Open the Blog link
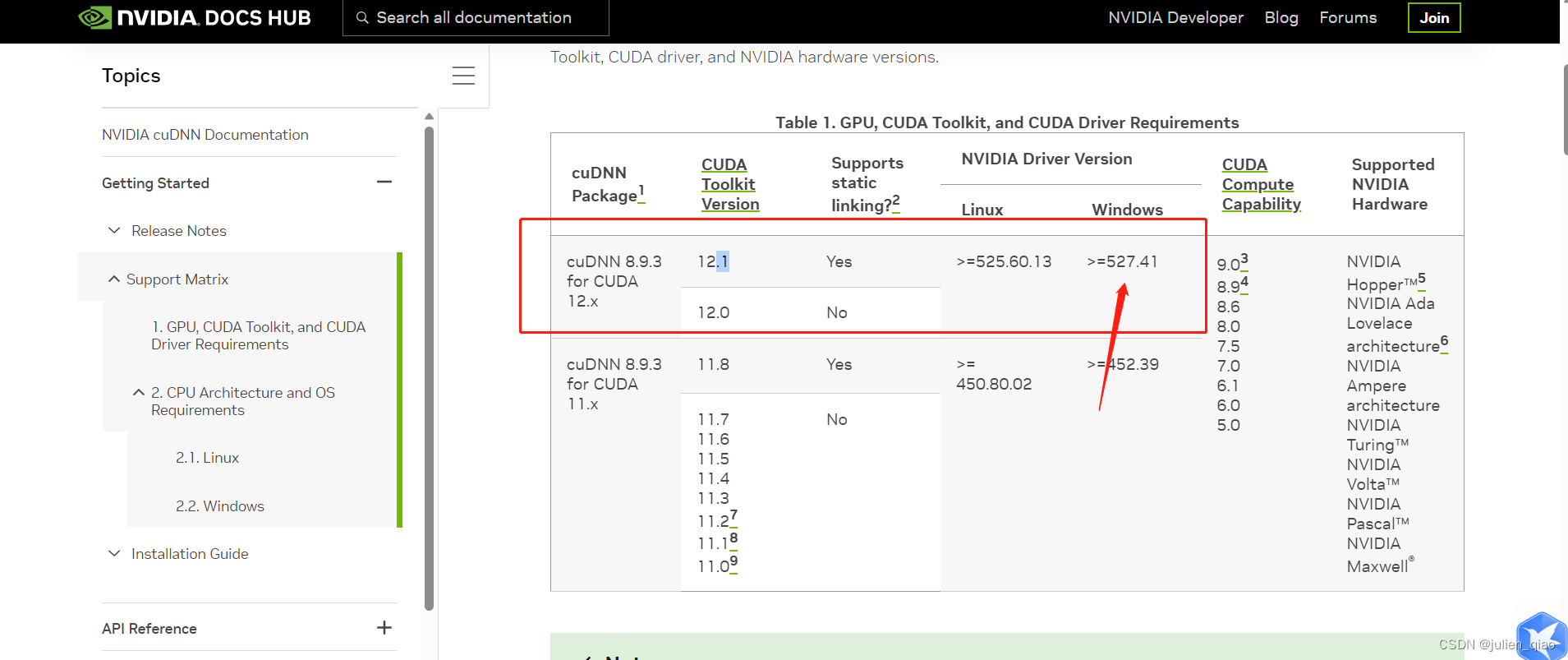Screen dimensions: 1568x660 [x=1281, y=17]
